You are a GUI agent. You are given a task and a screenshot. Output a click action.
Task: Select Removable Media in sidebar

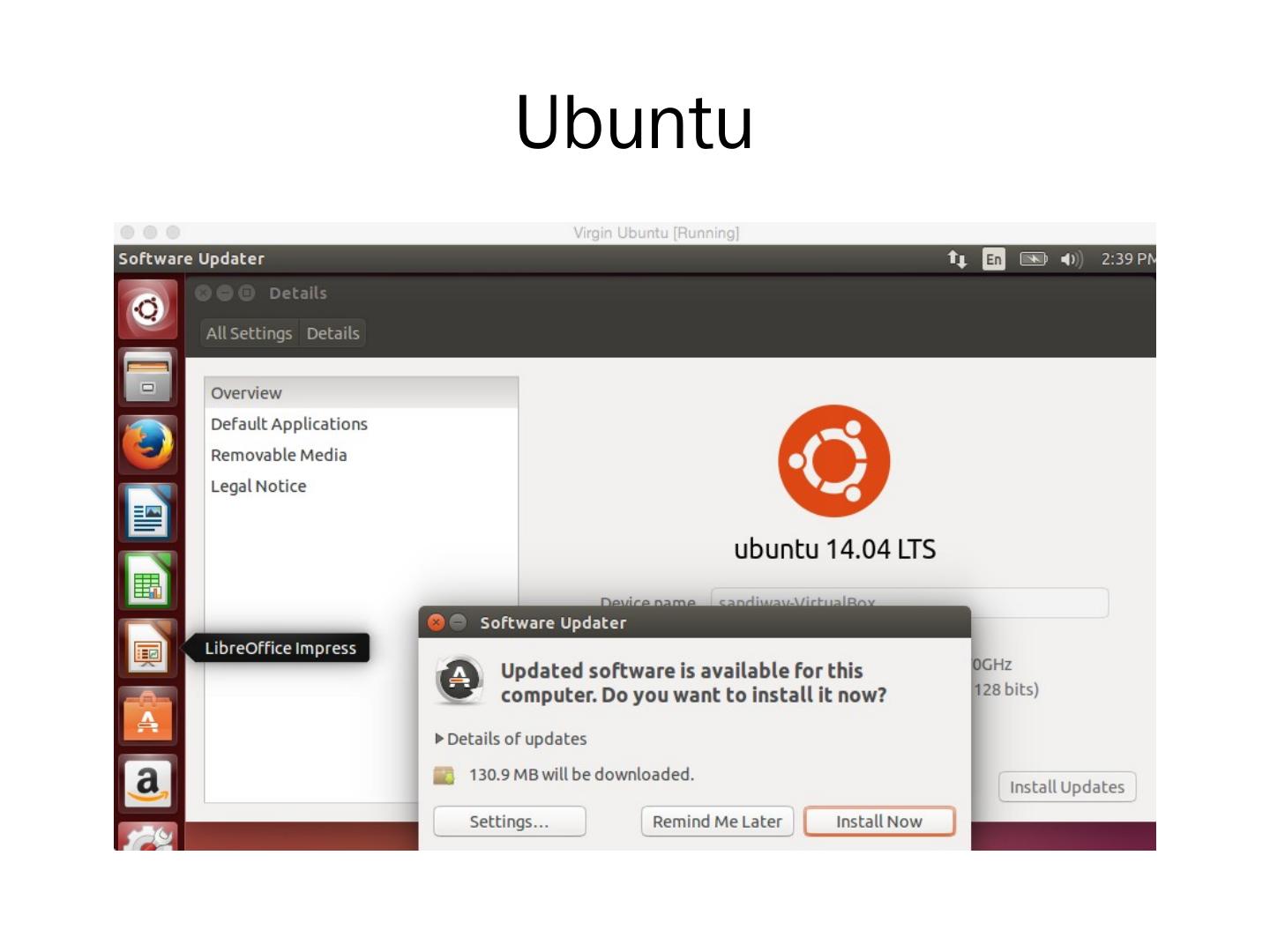pos(362,455)
